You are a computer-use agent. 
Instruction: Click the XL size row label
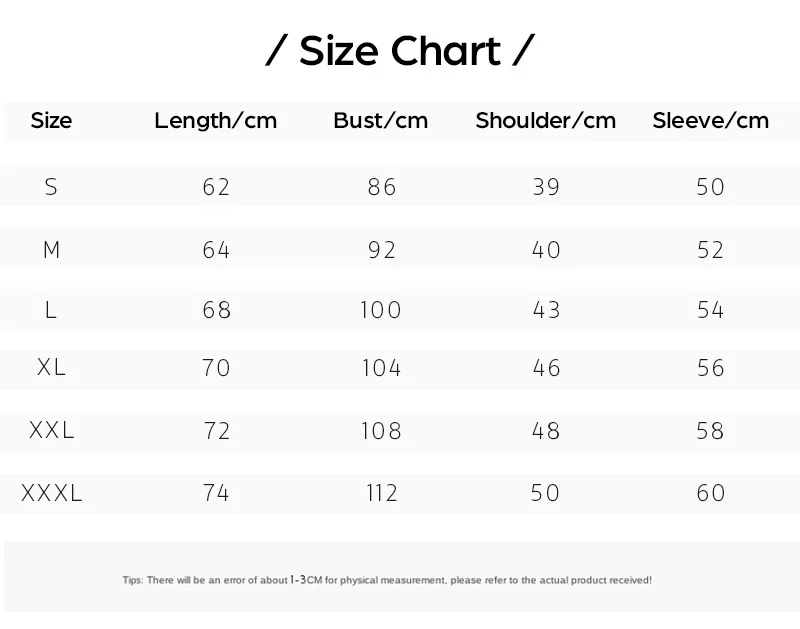(x=51, y=367)
